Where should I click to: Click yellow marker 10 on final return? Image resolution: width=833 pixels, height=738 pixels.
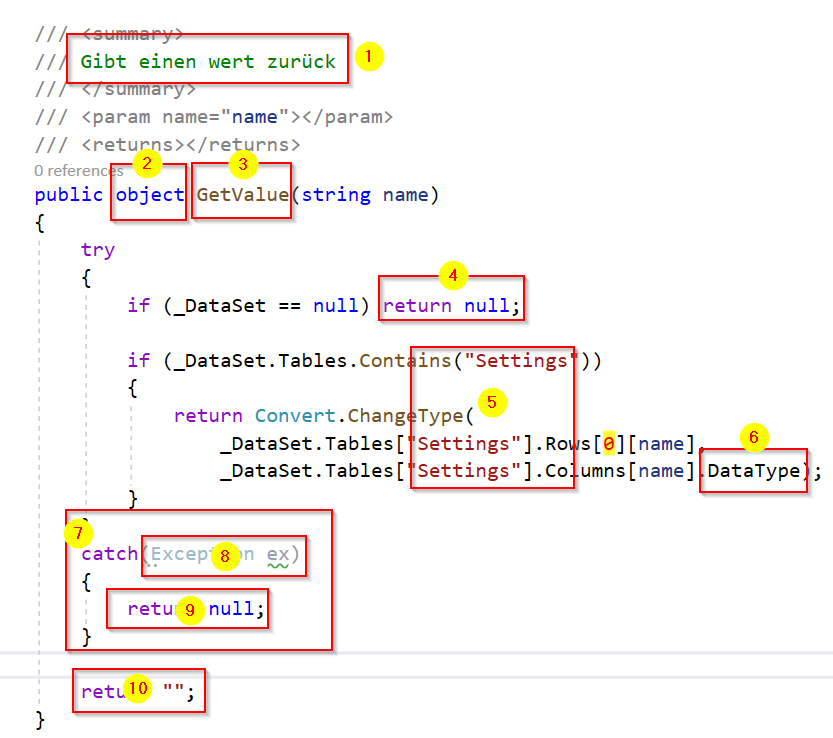(x=138, y=688)
